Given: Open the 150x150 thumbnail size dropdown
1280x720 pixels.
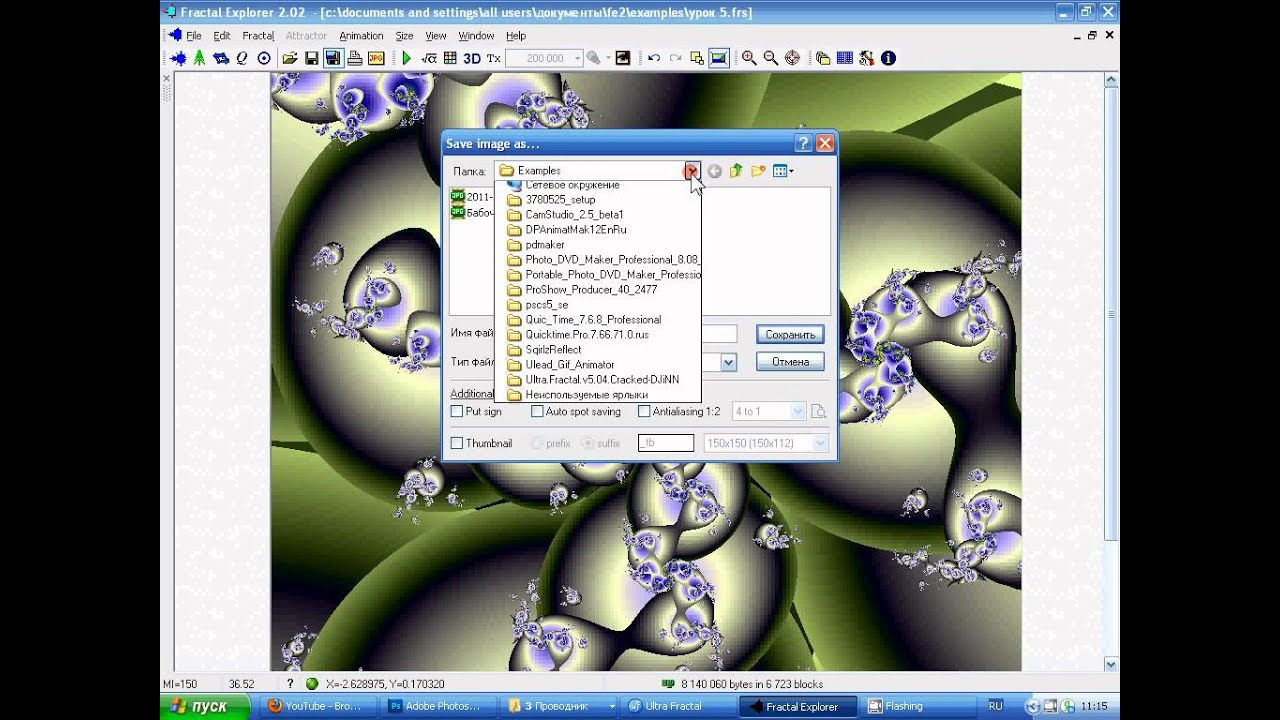Looking at the screenshot, I should [820, 443].
